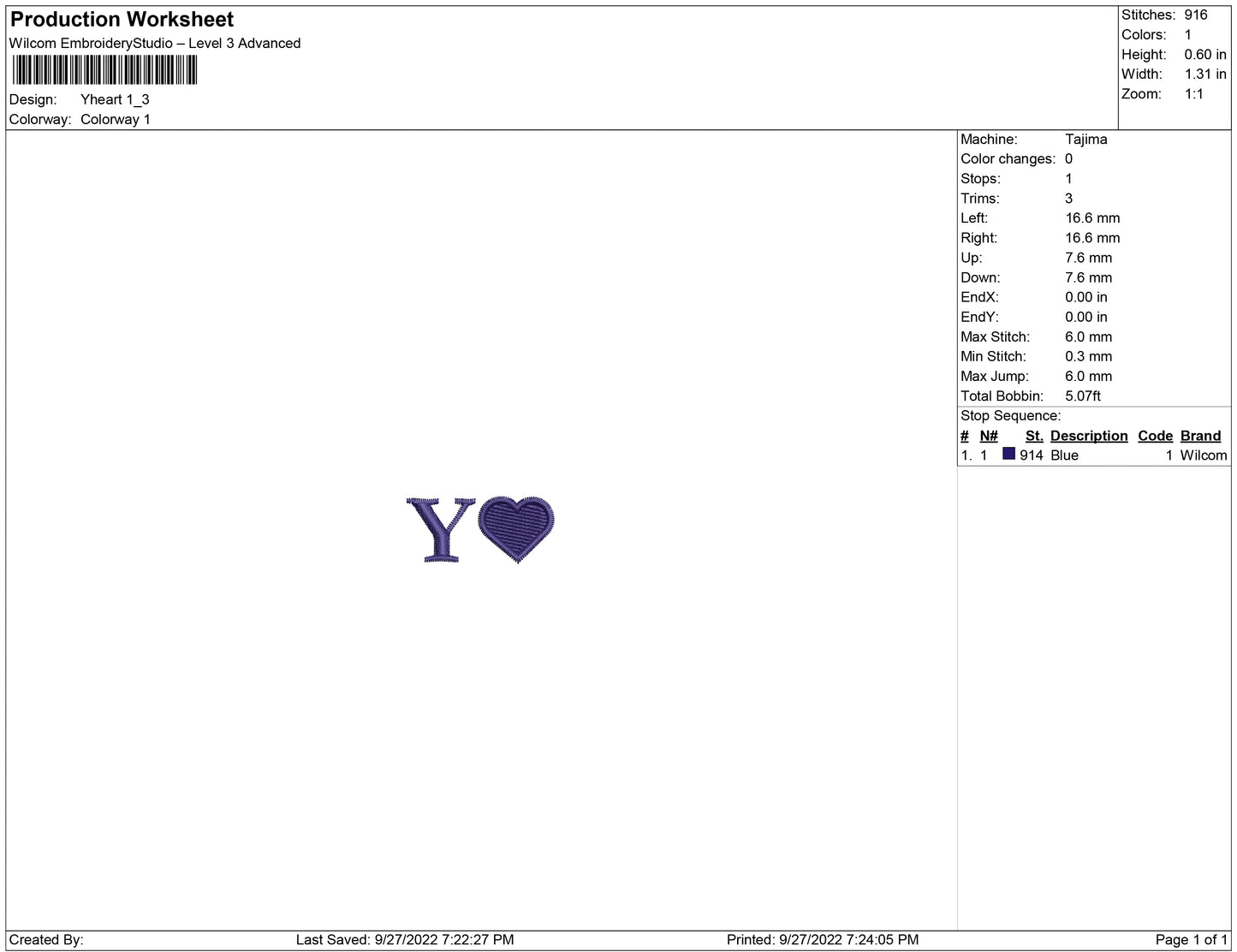This screenshot has width=1237, height=952.
Task: Click the blue thread color swatch
Action: [1008, 454]
